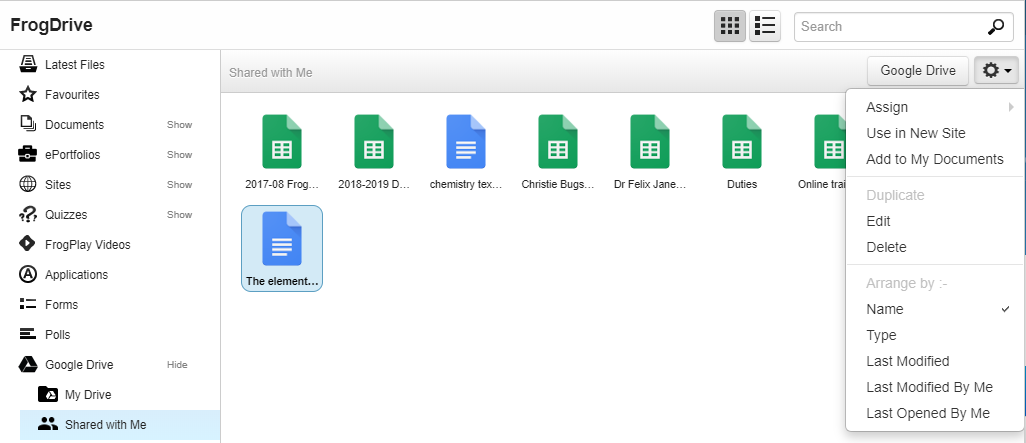Click the Quizzes question mark icon
The image size is (1026, 443).
pos(27,215)
